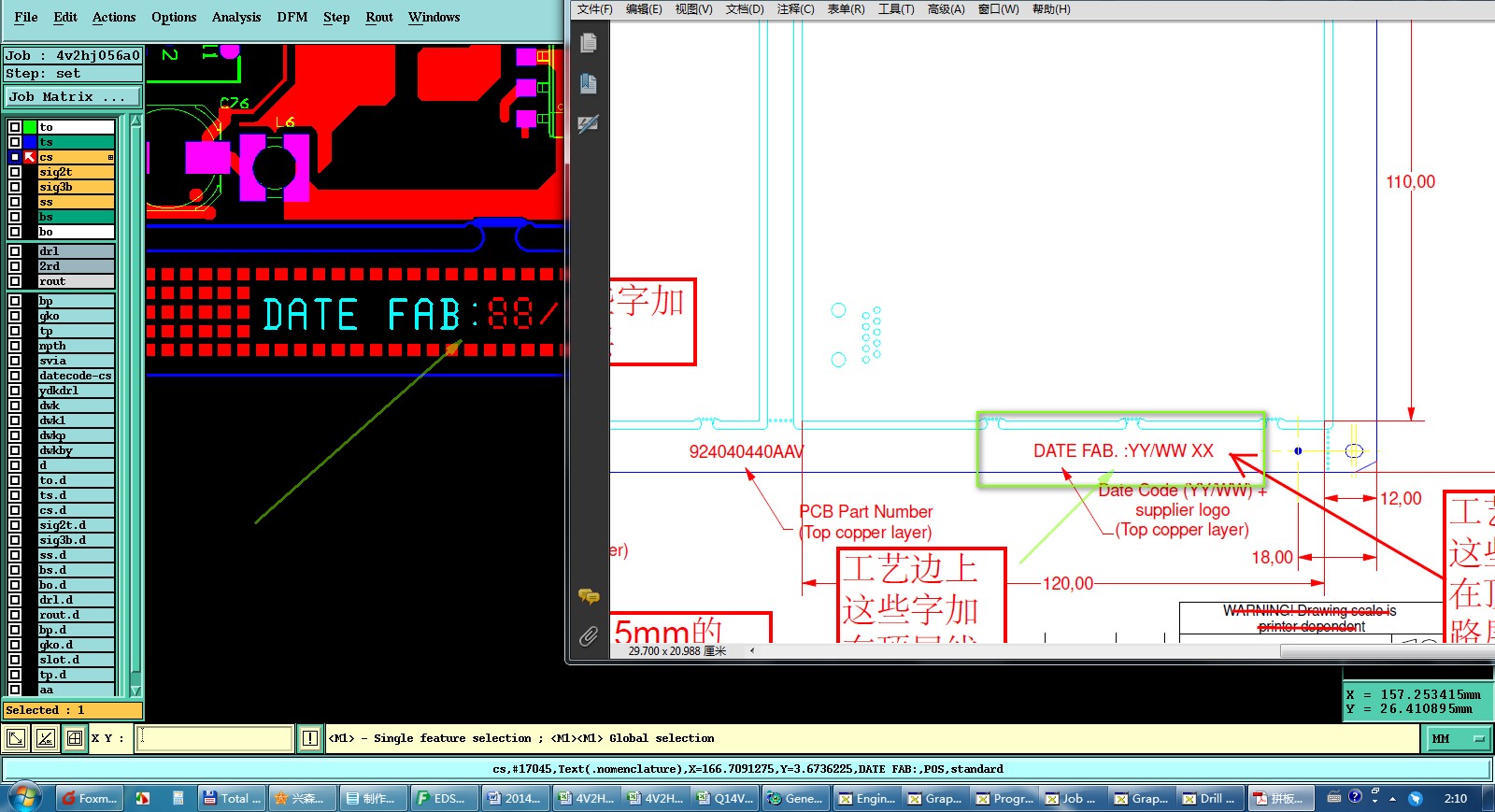
Task: Switch to the PDF 拼板 taskbar button
Action: (1279, 798)
